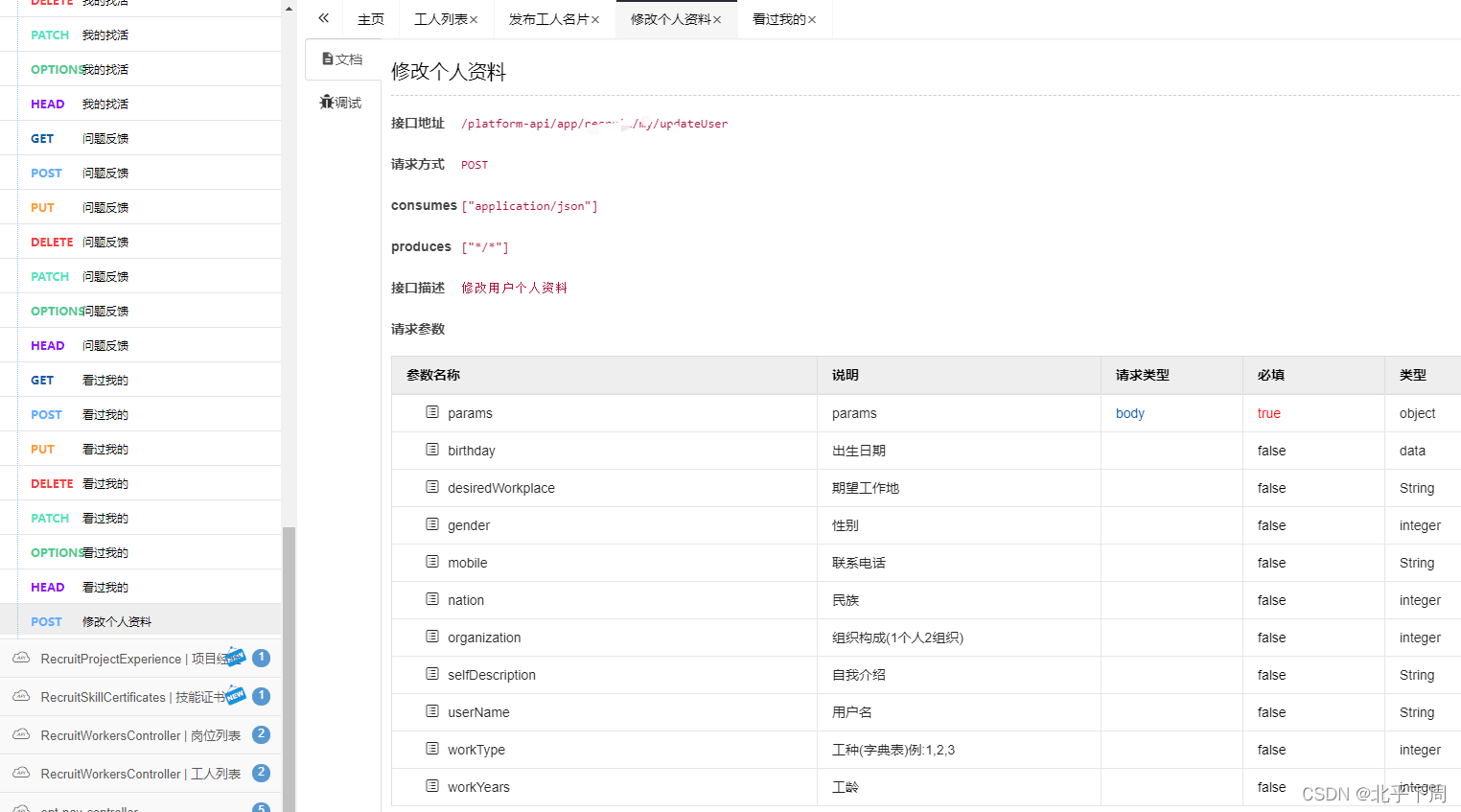
Task: Click the cloud icon beside RecruitWorkersController 岗位列表
Action: [x=21, y=734]
